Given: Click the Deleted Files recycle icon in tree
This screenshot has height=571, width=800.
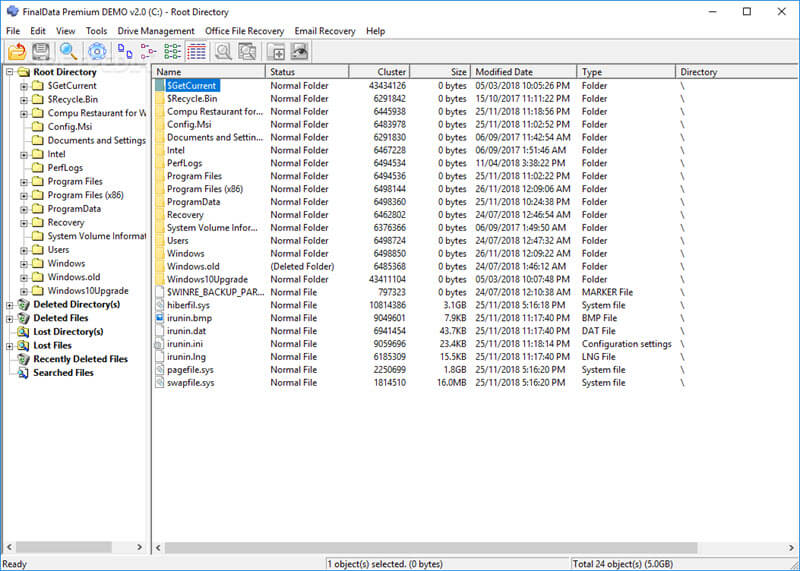Looking at the screenshot, I should 23,318.
